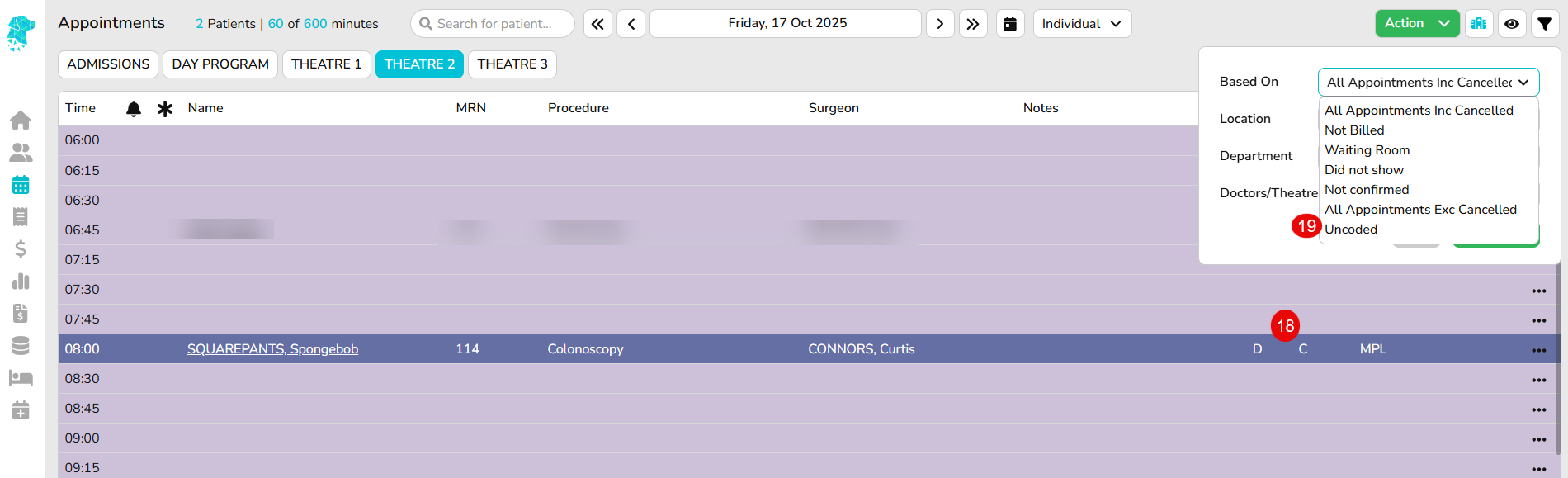Screen dimensions: 1568x478
Task: Toggle the eye visibility button
Action: point(1512,24)
